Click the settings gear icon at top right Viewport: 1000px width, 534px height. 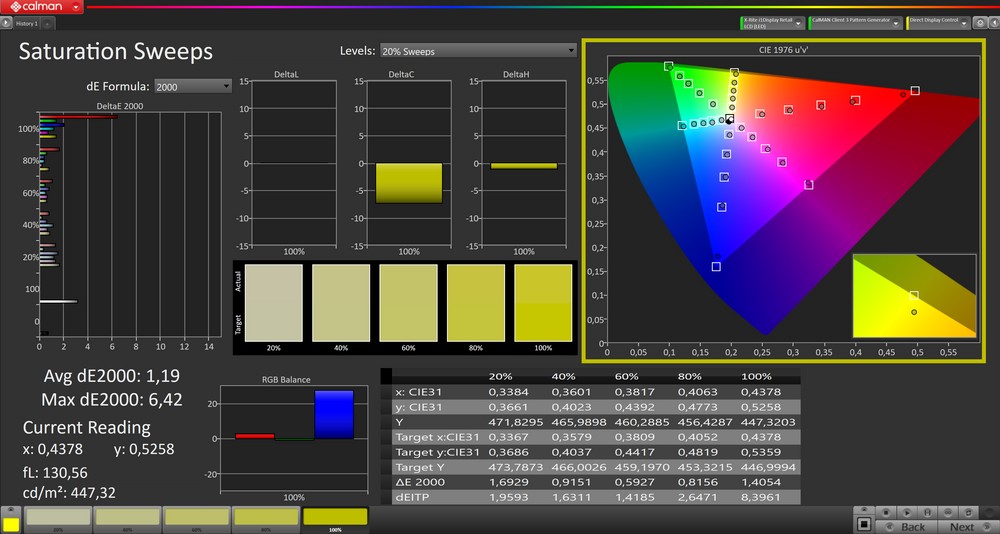coord(978,22)
